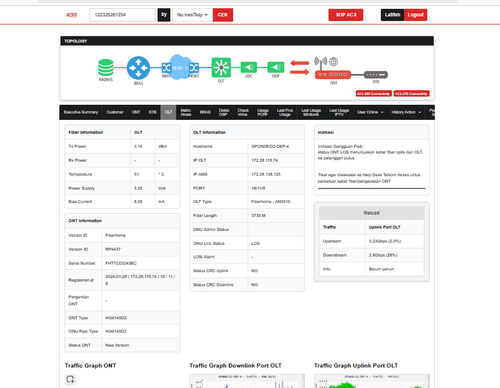The width and height of the screenshot is (500, 388).
Task: Open the Last Five Usage tab
Action: tap(285, 112)
